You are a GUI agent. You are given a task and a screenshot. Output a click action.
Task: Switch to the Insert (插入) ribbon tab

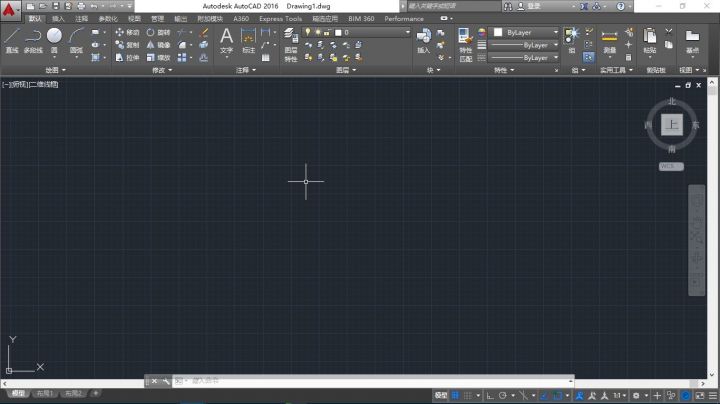point(58,18)
